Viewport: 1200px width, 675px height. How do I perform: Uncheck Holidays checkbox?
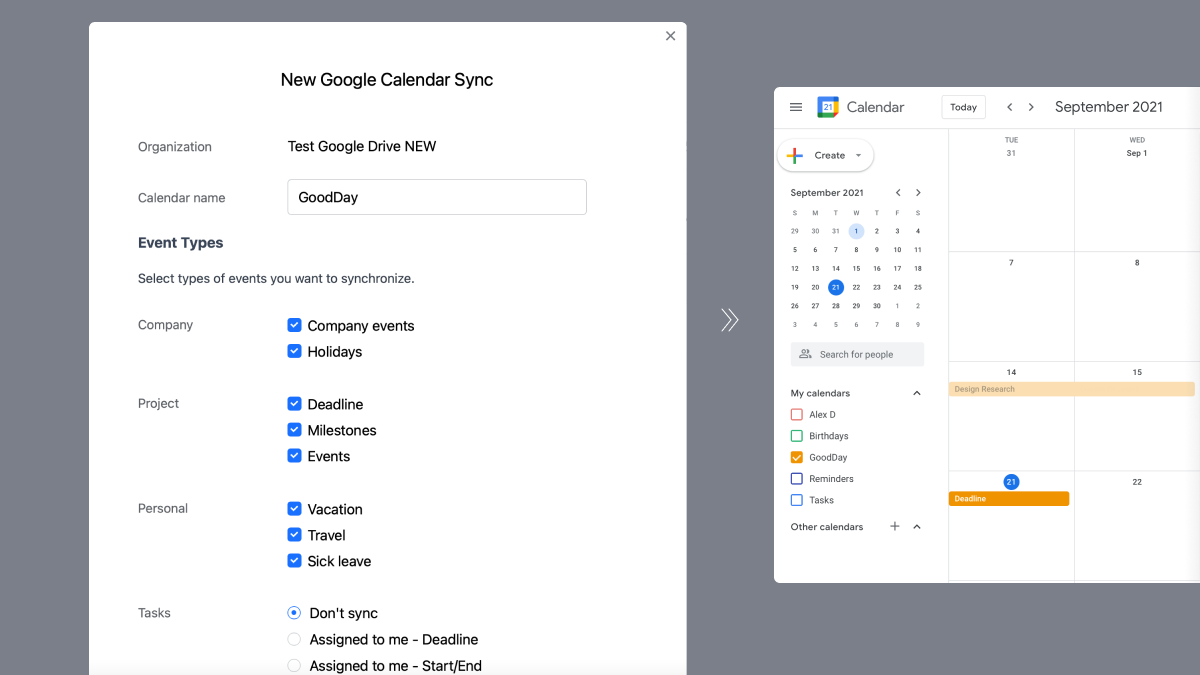pyautogui.click(x=294, y=351)
